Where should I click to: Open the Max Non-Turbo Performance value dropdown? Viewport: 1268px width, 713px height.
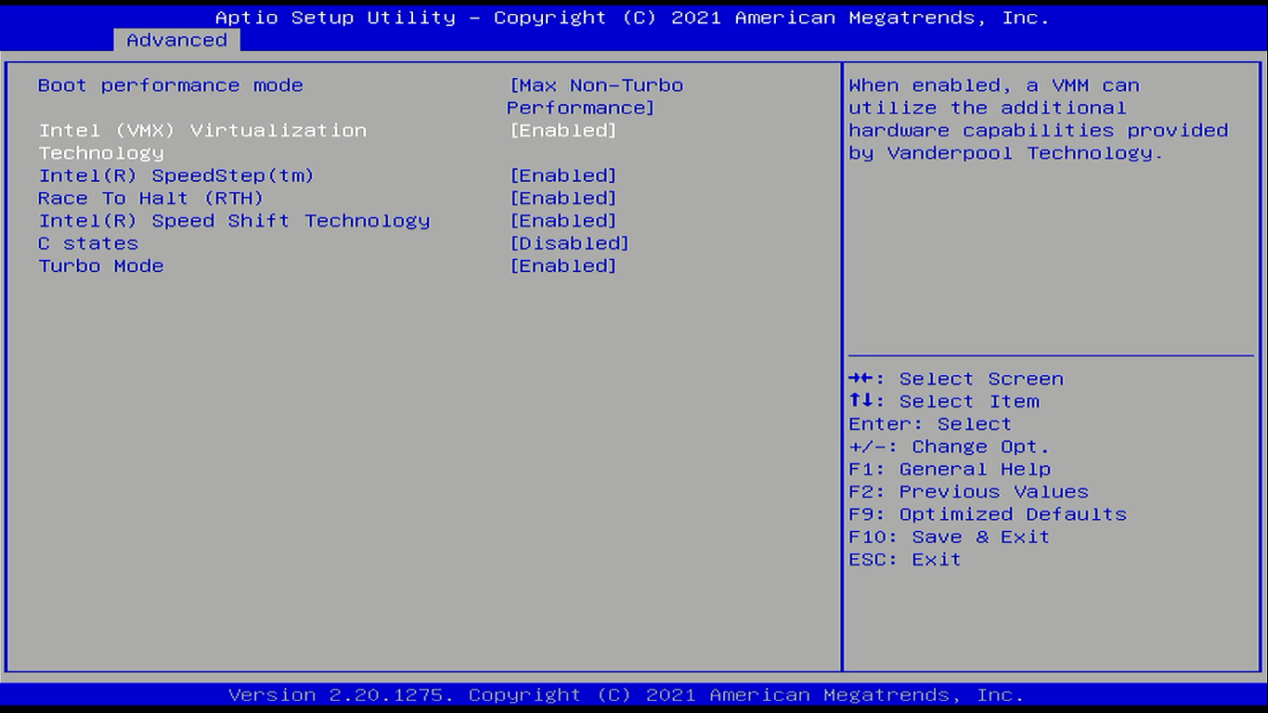point(595,96)
